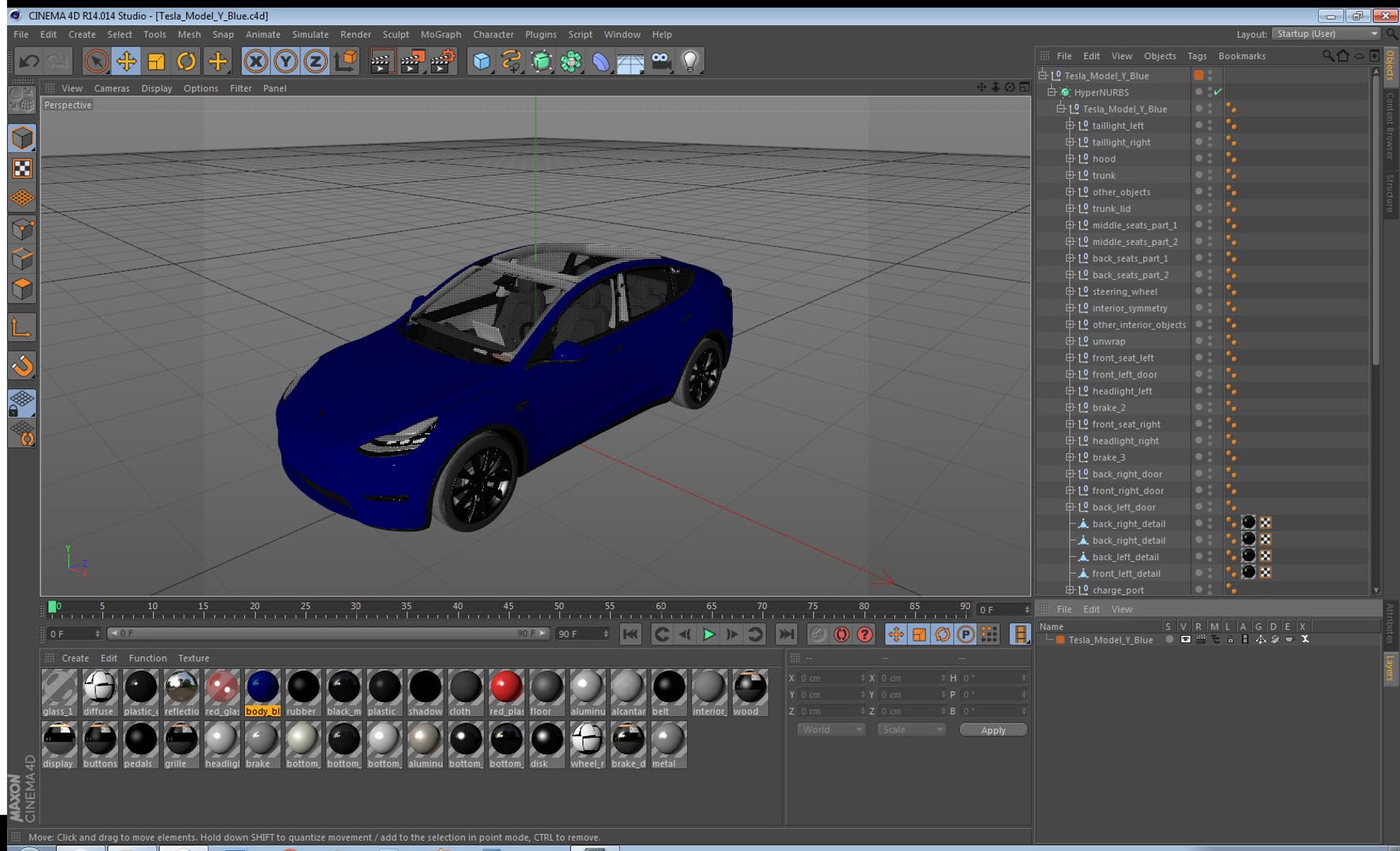
Task: Toggle Z axis lock
Action: pyautogui.click(x=315, y=61)
